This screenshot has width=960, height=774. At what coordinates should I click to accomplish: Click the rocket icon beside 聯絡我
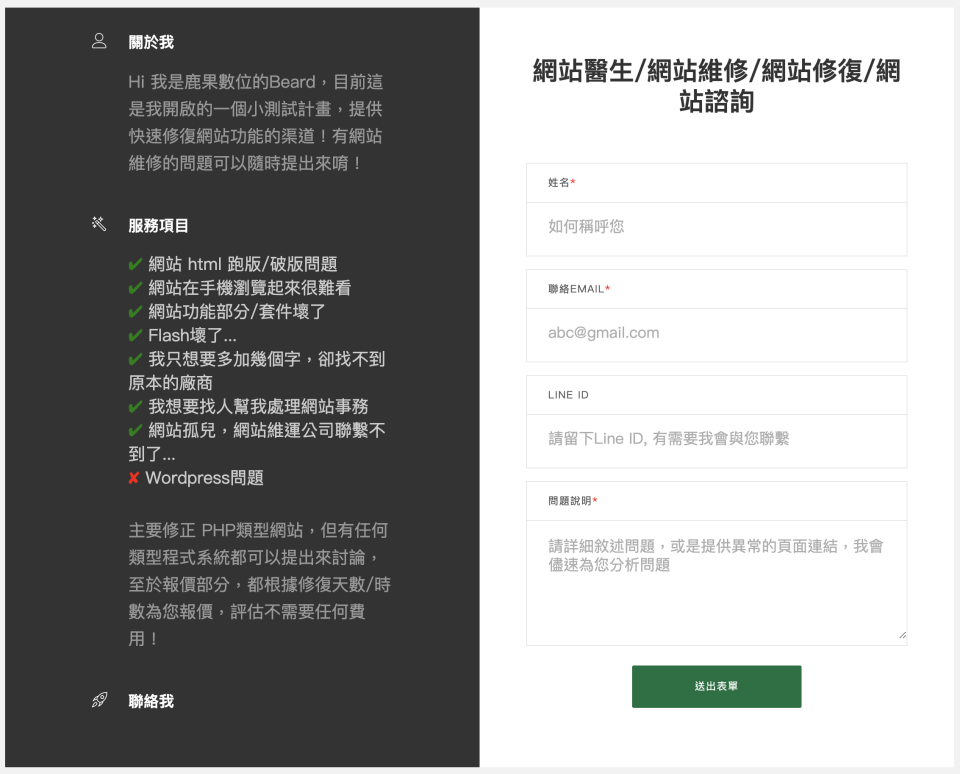[x=99, y=700]
